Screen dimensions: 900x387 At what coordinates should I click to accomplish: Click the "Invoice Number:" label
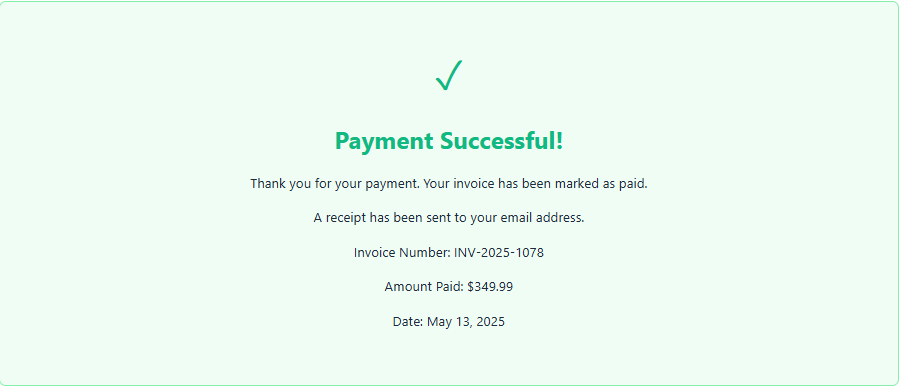[x=402, y=253]
